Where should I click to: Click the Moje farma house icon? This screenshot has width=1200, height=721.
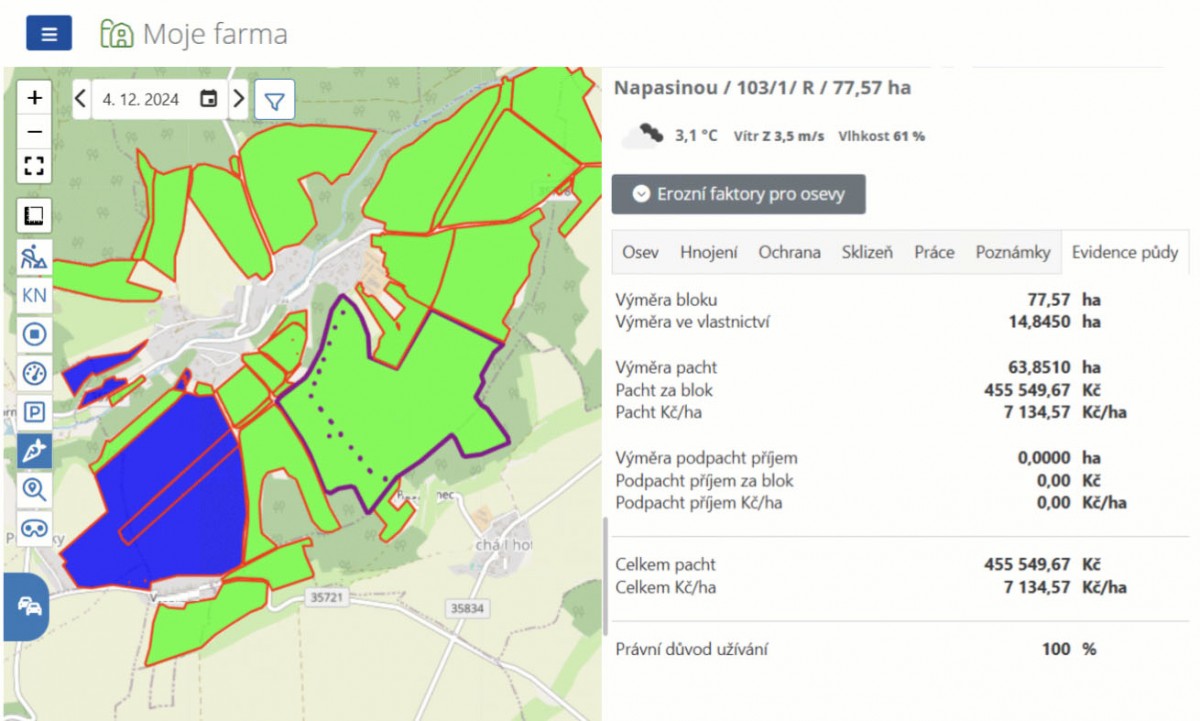pyautogui.click(x=116, y=34)
